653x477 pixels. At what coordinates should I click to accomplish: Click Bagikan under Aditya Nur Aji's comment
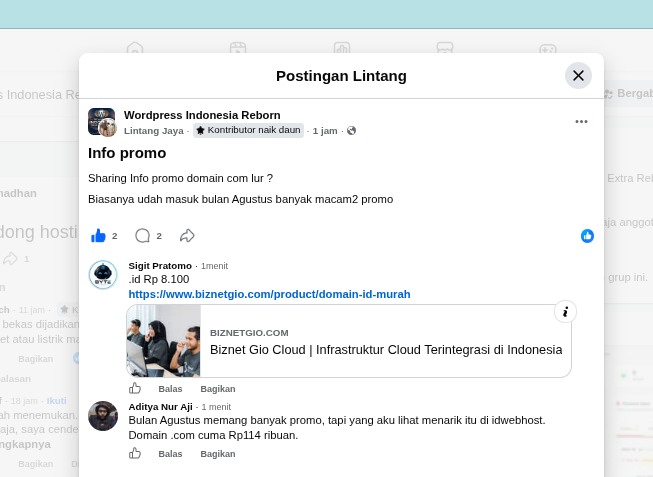tap(218, 454)
